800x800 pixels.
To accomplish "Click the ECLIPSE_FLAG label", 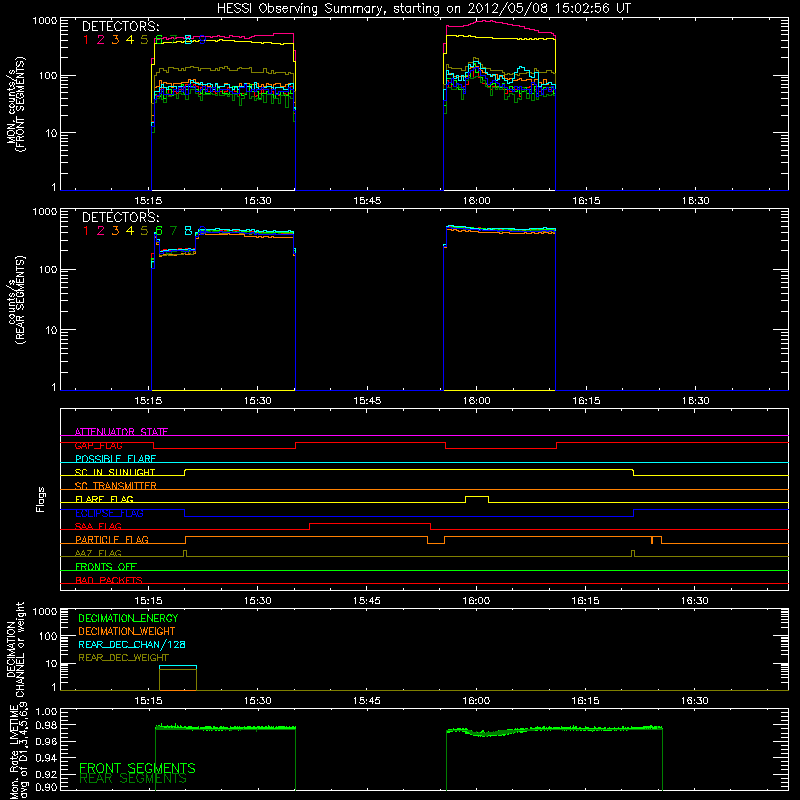I will tap(109, 513).
